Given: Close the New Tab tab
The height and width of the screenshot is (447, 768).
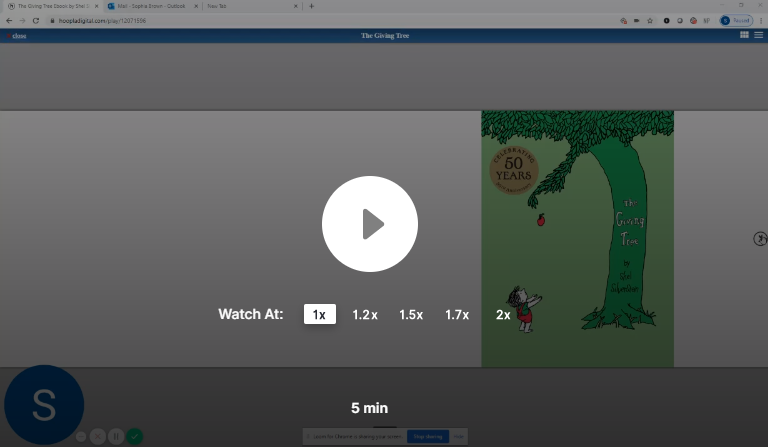Looking at the screenshot, I should click(x=296, y=6).
